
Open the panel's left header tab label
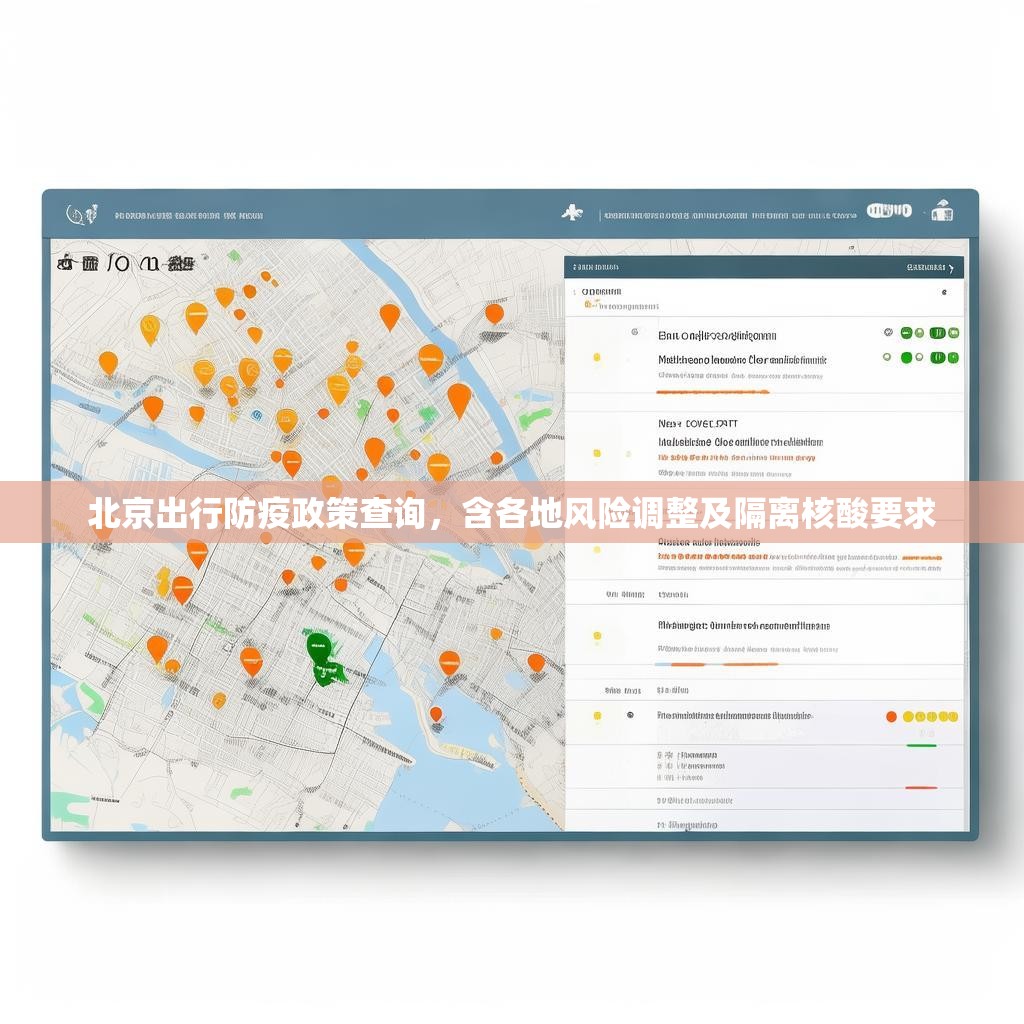click(594, 268)
